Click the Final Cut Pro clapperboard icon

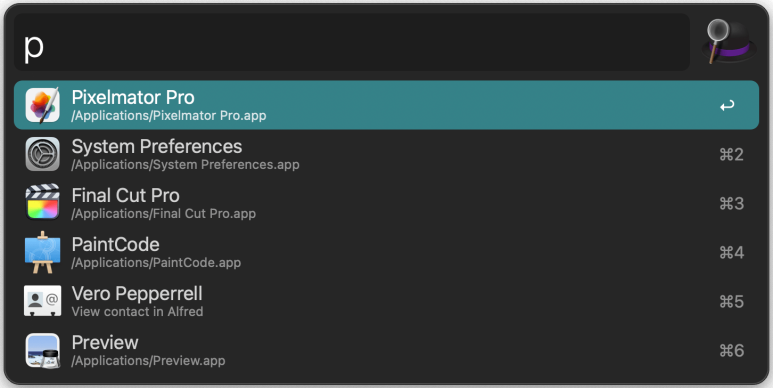pos(42,202)
